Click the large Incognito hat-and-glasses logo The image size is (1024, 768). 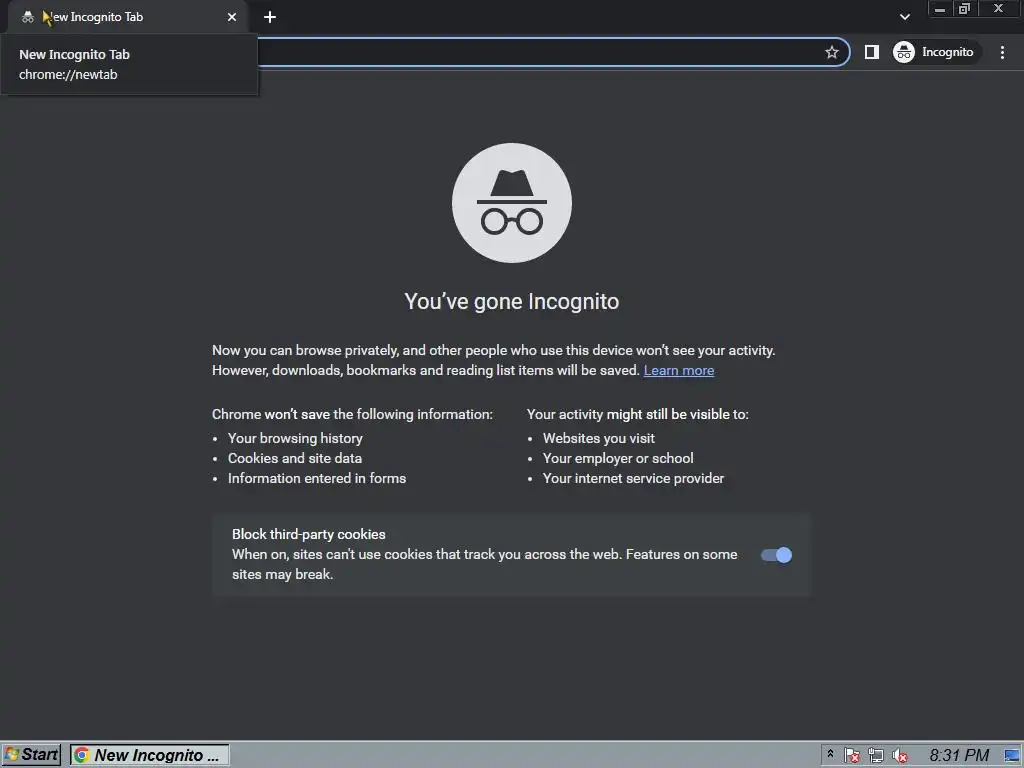(x=512, y=203)
